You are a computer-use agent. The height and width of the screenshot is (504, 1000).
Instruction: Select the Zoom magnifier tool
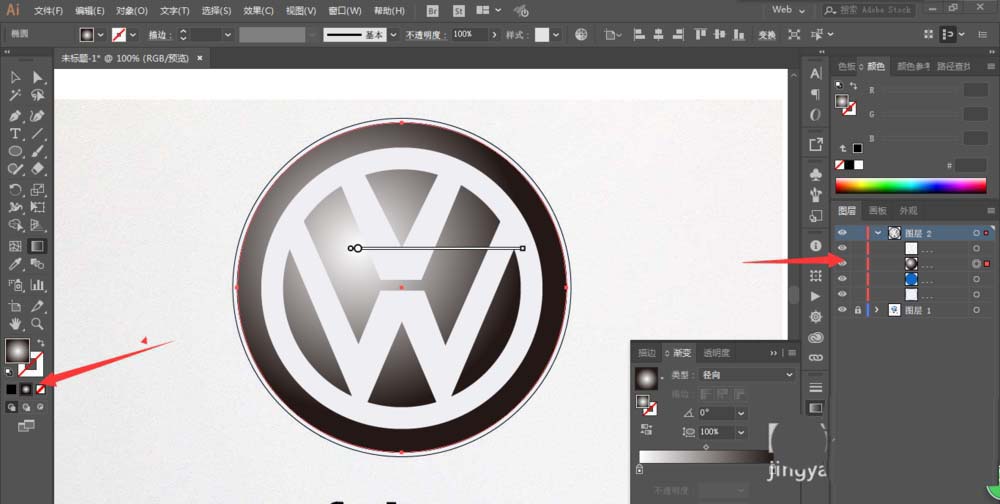37,324
